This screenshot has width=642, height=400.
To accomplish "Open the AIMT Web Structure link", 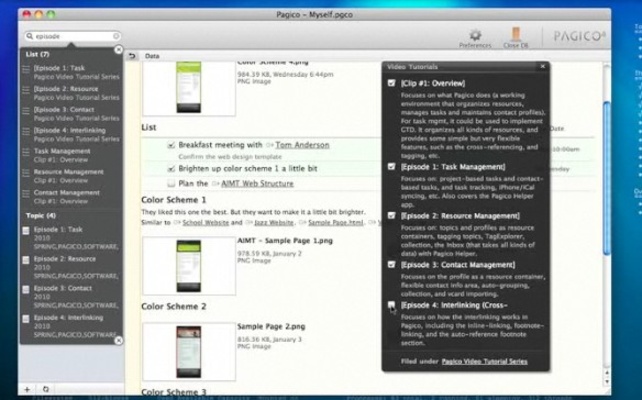I will [x=257, y=183].
